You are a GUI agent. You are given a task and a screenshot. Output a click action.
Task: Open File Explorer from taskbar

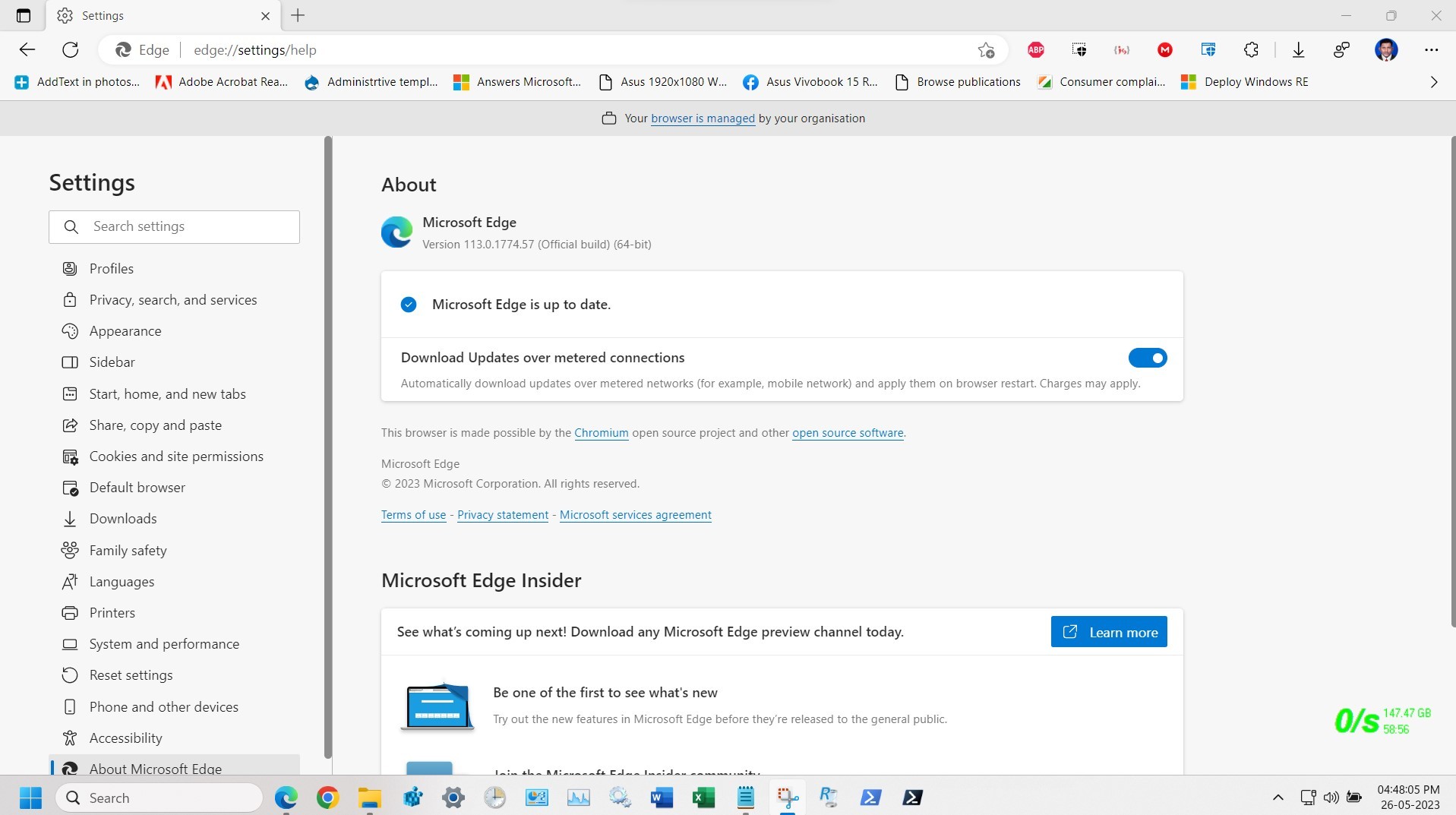point(370,798)
